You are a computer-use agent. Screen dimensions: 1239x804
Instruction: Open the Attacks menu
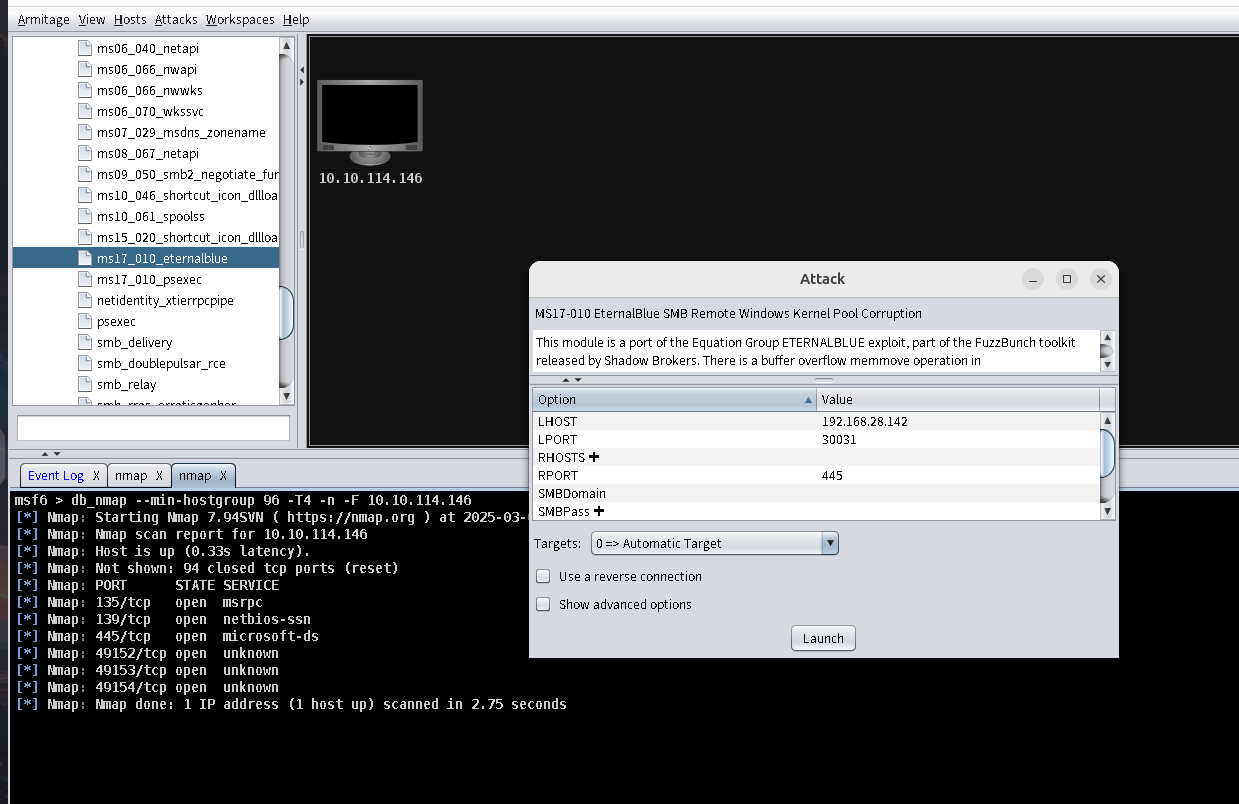click(x=176, y=19)
